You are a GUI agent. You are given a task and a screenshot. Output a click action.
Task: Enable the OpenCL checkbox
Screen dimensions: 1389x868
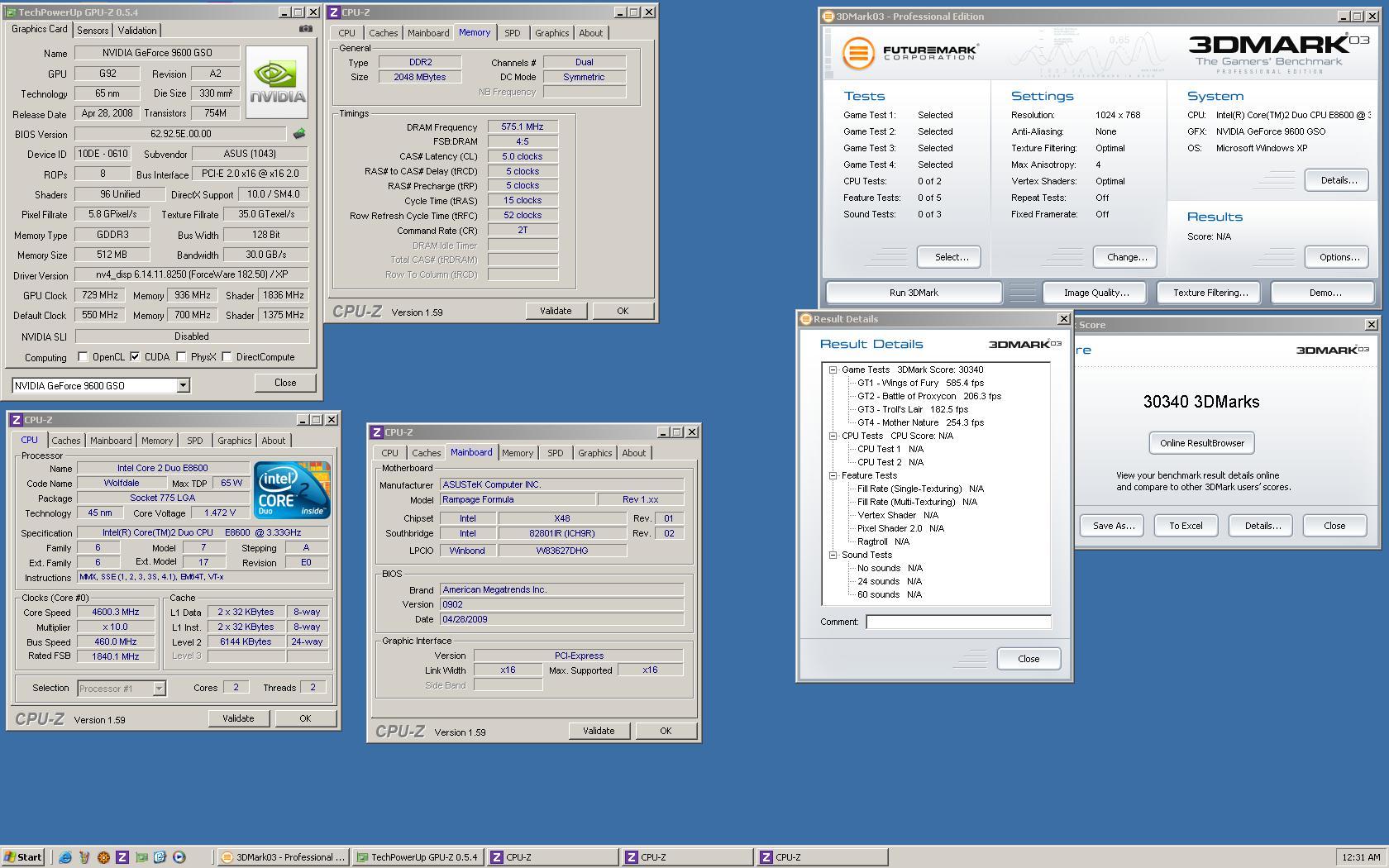83,357
